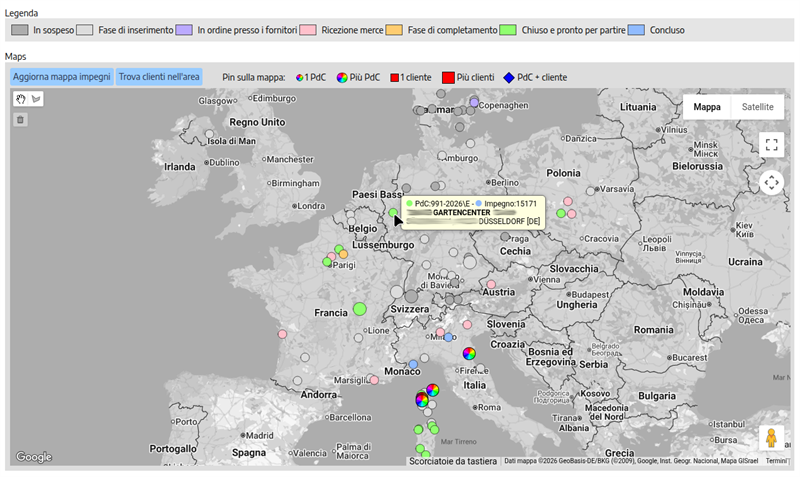The width and height of the screenshot is (800, 477).
Task: Click the pink pin on western Francia coast
Action: coord(282,334)
